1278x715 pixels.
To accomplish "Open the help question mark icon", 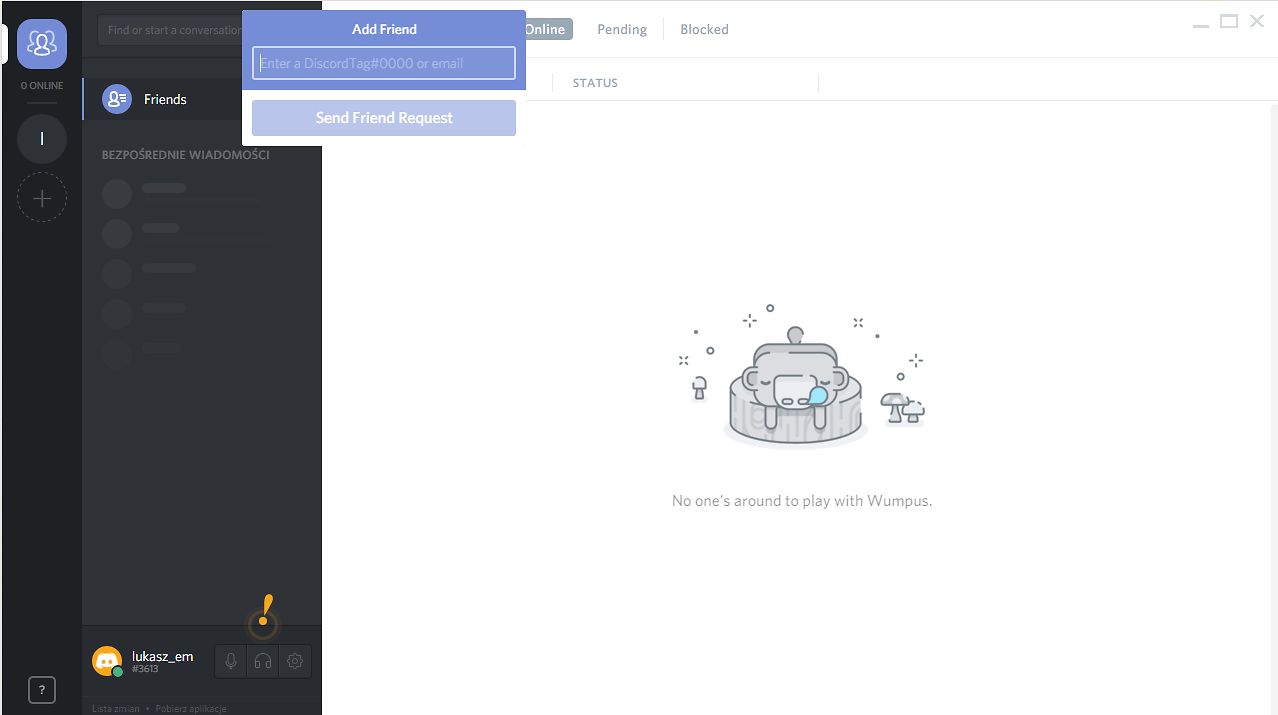I will click(x=41, y=689).
